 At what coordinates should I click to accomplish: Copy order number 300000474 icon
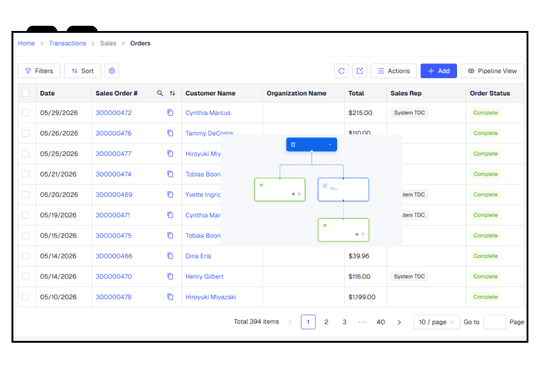coord(170,174)
